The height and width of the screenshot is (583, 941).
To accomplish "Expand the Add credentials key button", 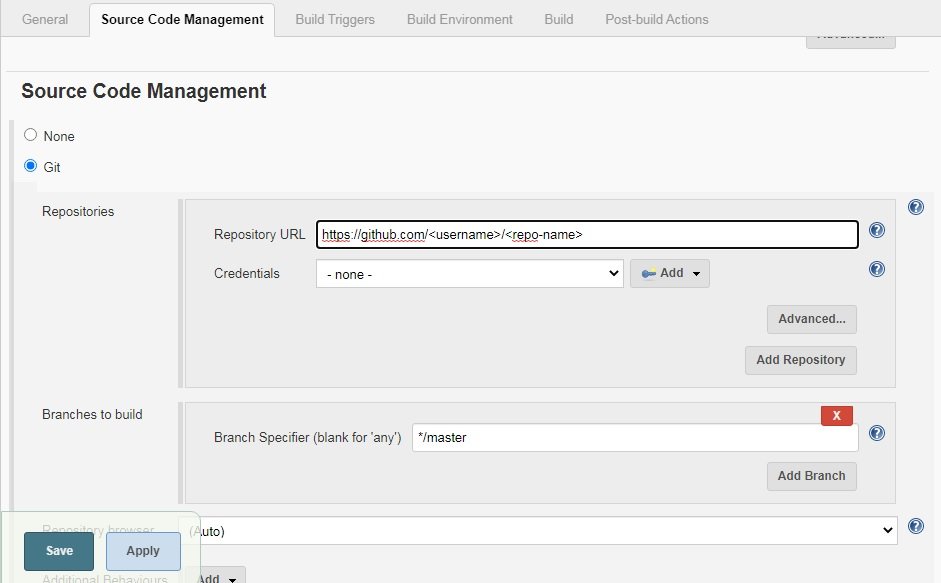I will tap(669, 273).
